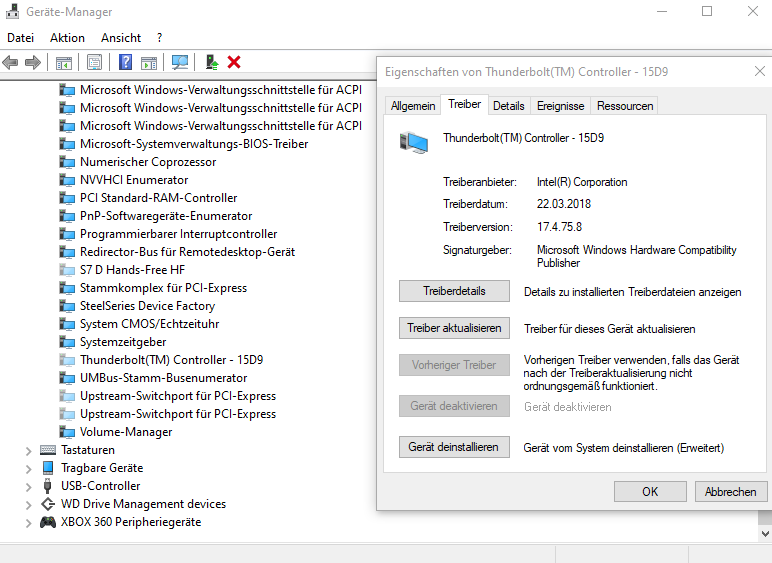772x563 pixels.
Task: Click the icon beside PCI Standard-RAM-Controller
Action: pyautogui.click(x=67, y=198)
